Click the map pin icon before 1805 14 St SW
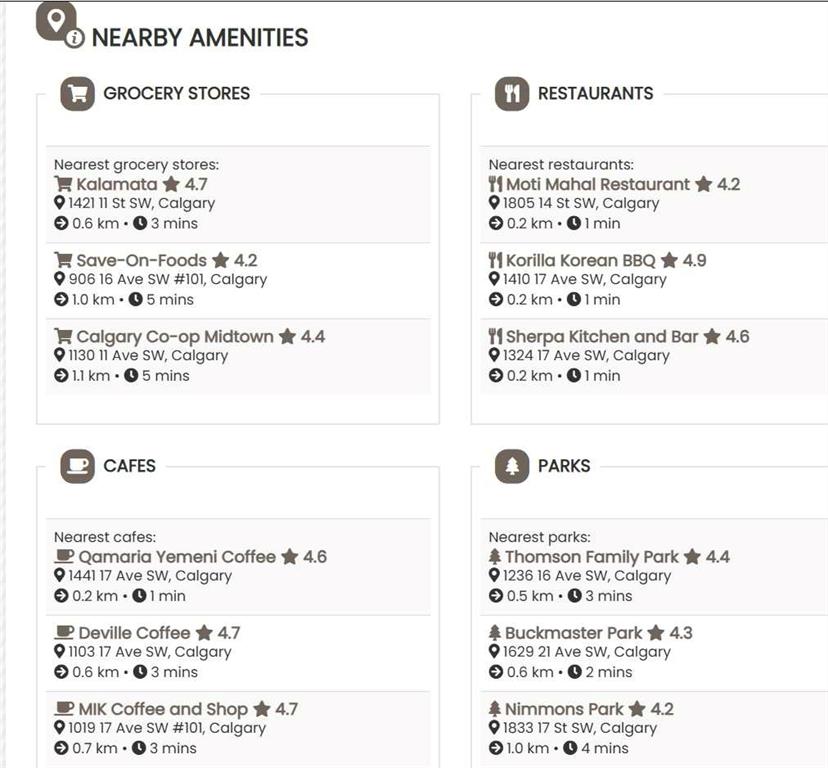 pos(494,203)
